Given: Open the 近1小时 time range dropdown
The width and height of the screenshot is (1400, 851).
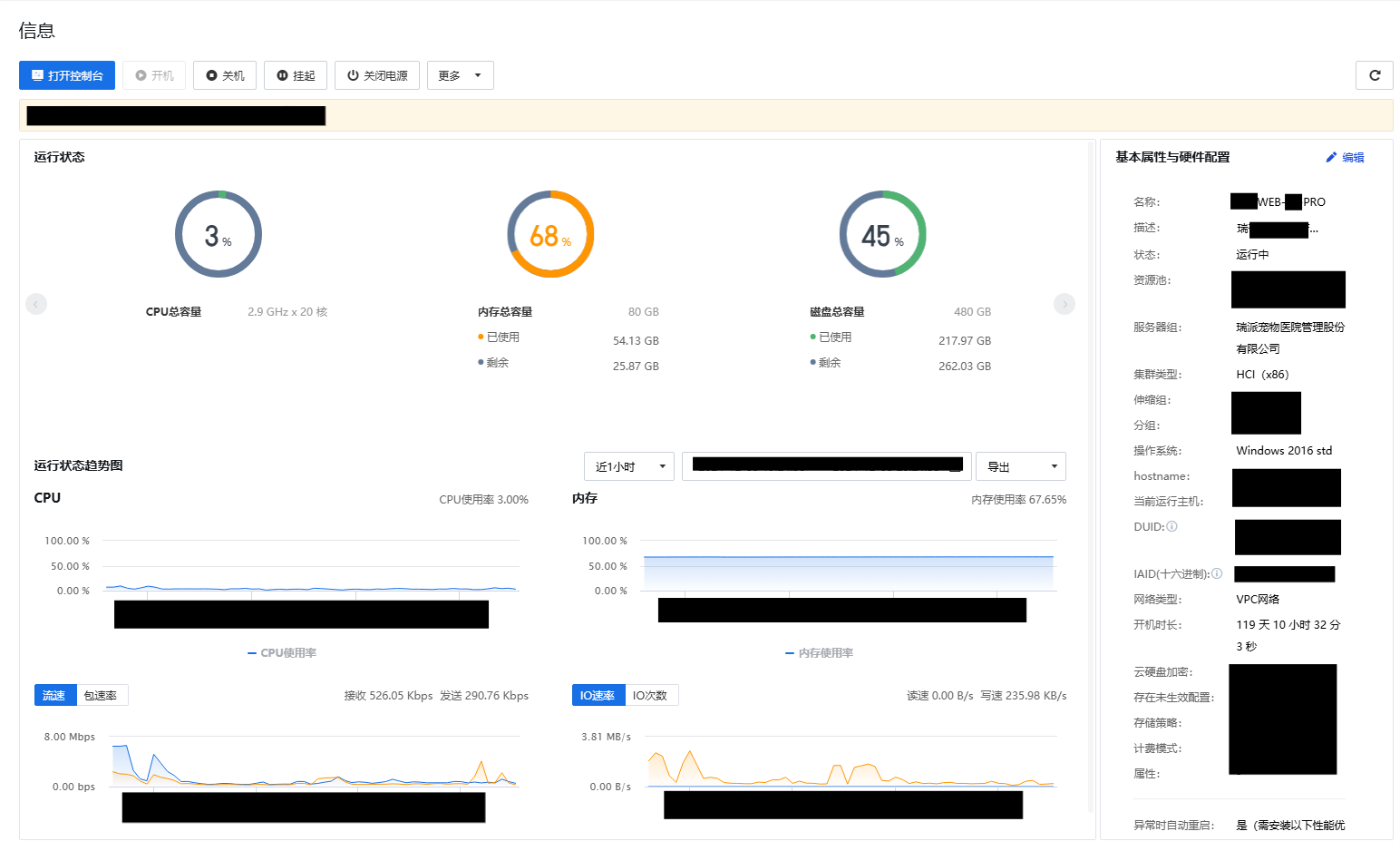Looking at the screenshot, I should (628, 466).
